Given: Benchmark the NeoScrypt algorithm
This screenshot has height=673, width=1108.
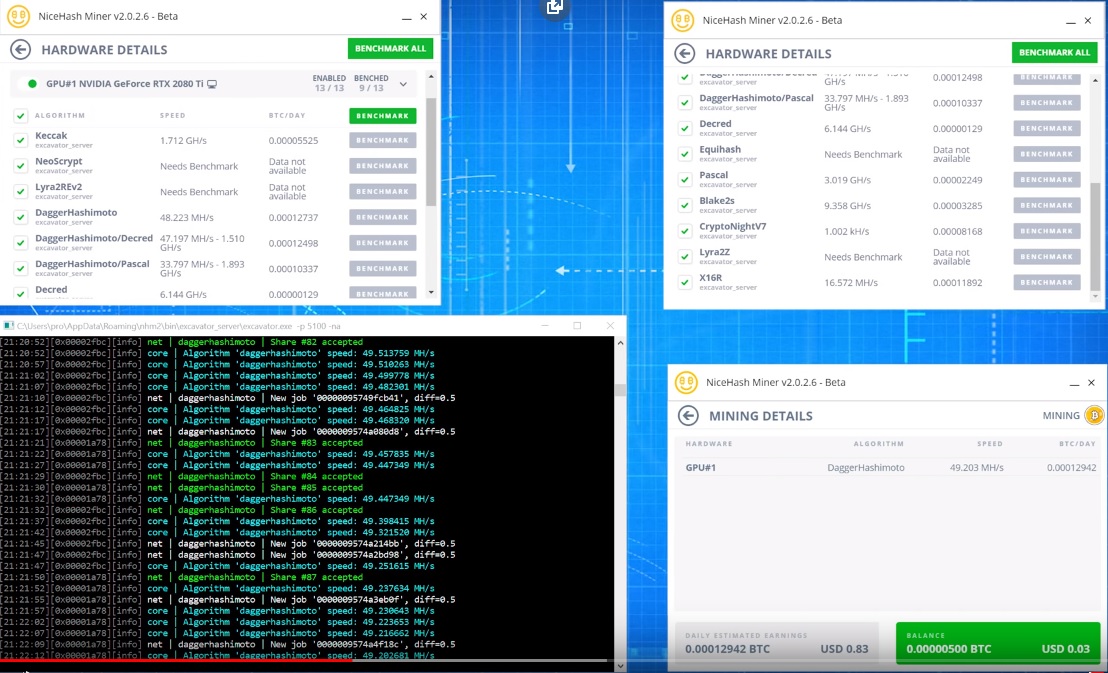Looking at the screenshot, I should [382, 166].
